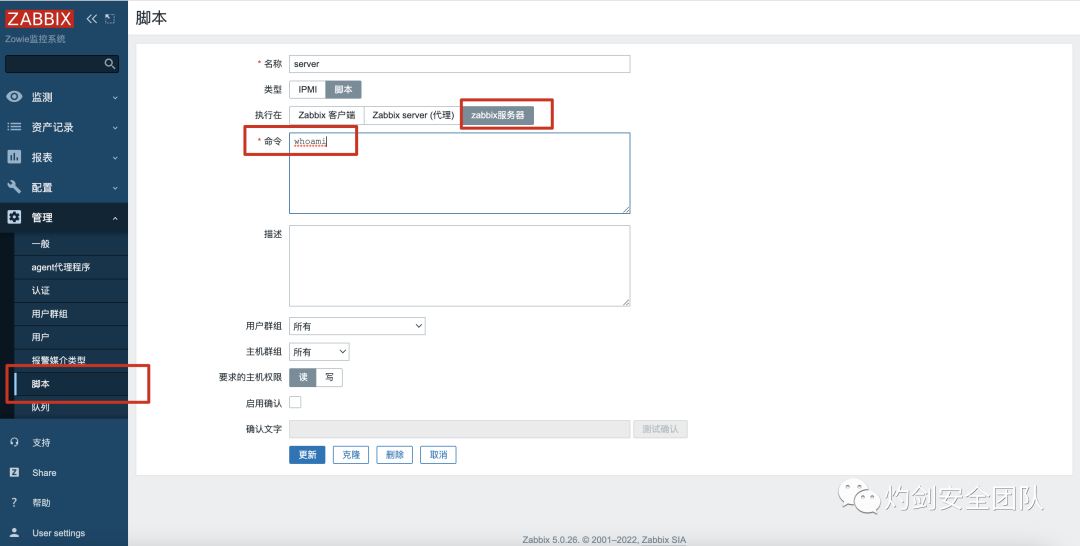Open 用户群组 sidebar item
Viewport: 1080px width, 546px height.
(x=70, y=314)
